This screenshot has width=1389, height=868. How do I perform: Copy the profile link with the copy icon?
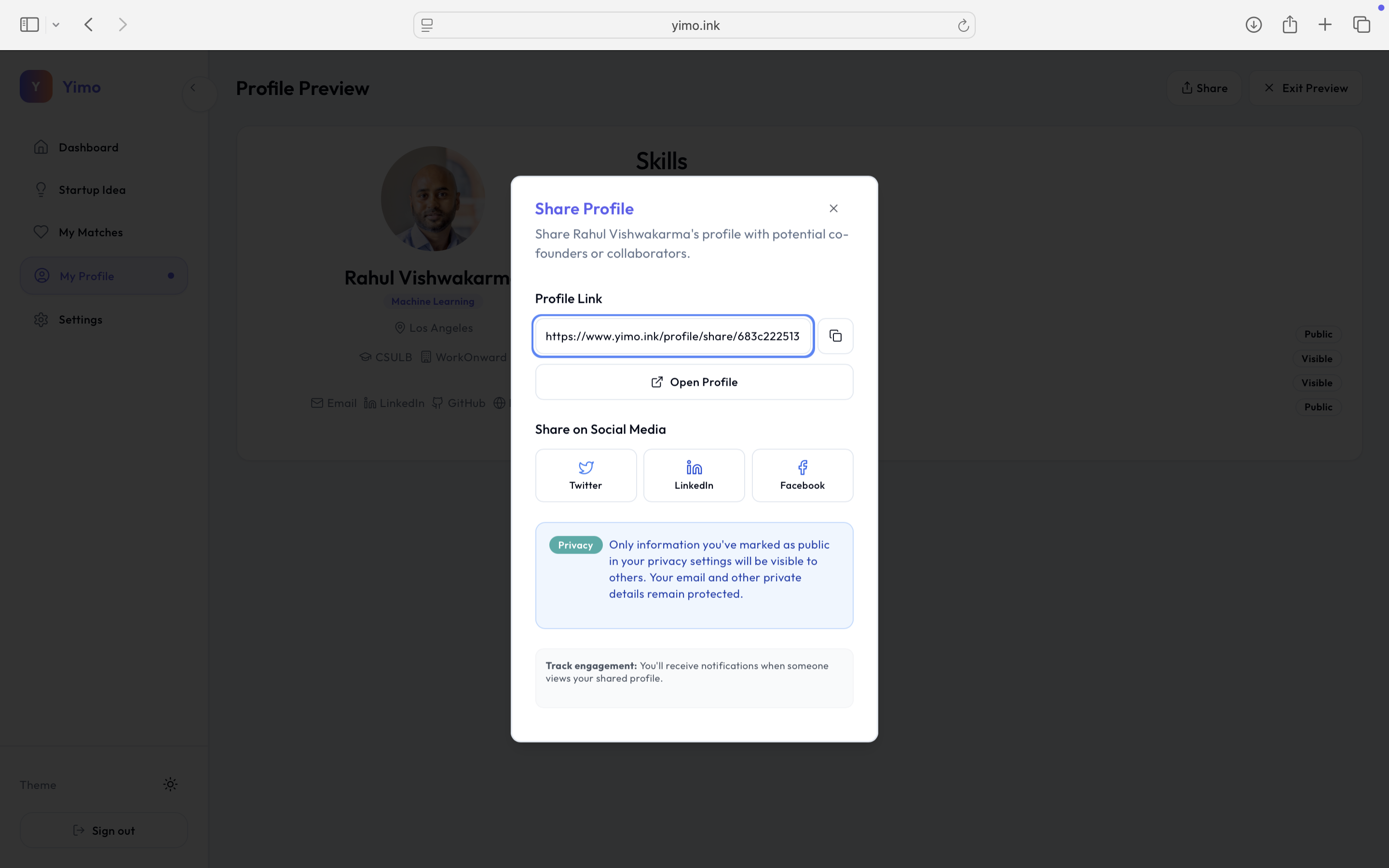[835, 336]
